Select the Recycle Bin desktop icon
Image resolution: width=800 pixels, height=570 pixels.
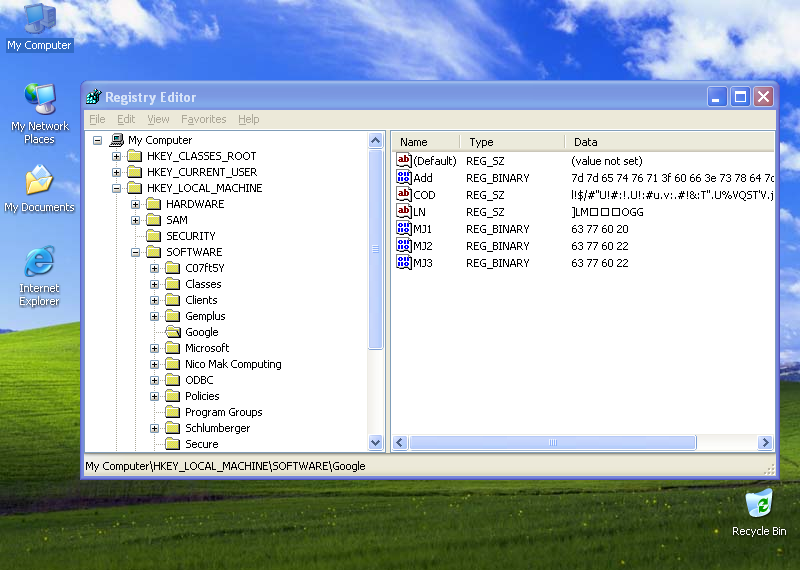pyautogui.click(x=759, y=513)
